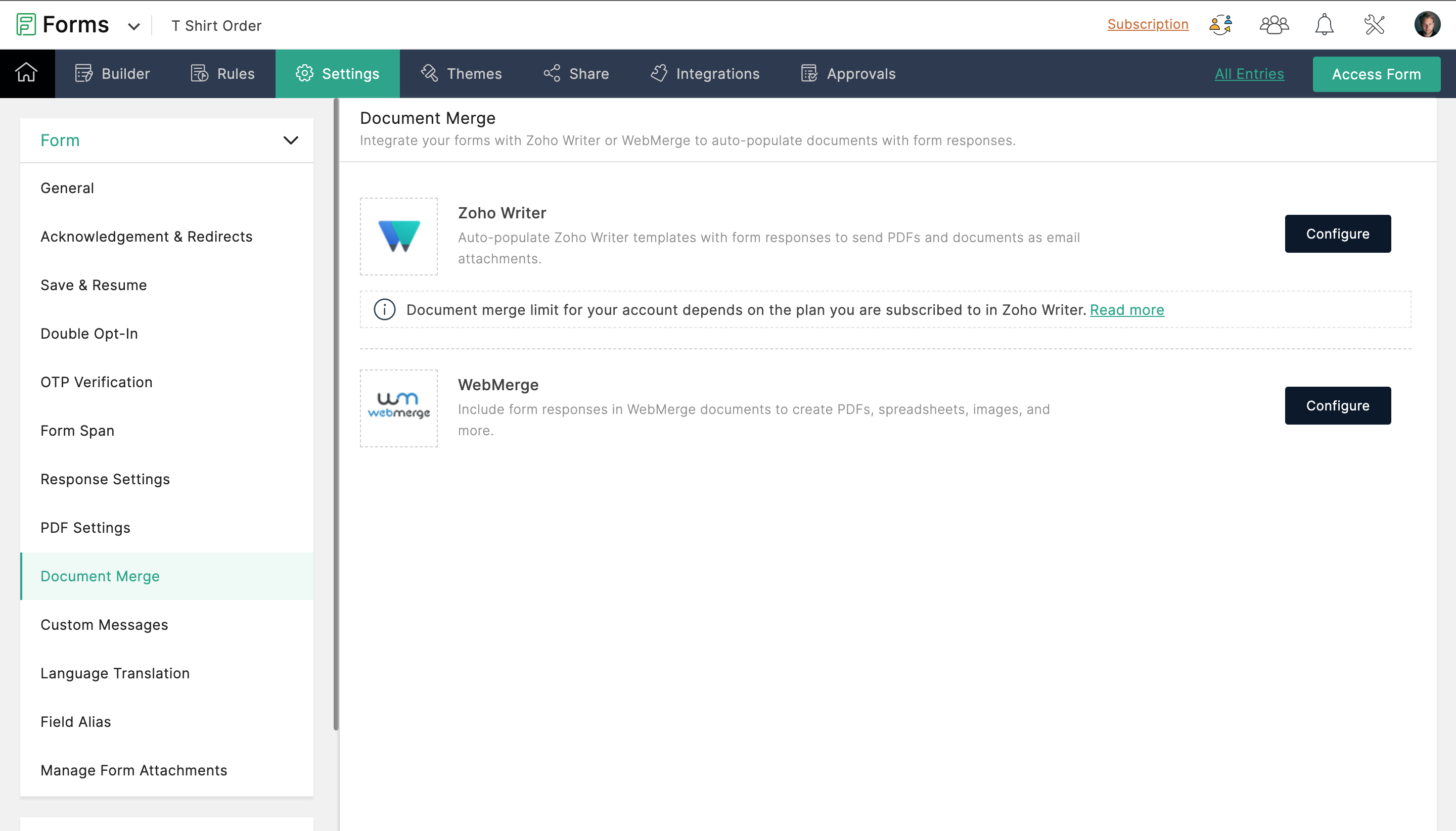Open Acknowledgement & Redirects settings
The width and height of the screenshot is (1456, 831).
(167, 236)
